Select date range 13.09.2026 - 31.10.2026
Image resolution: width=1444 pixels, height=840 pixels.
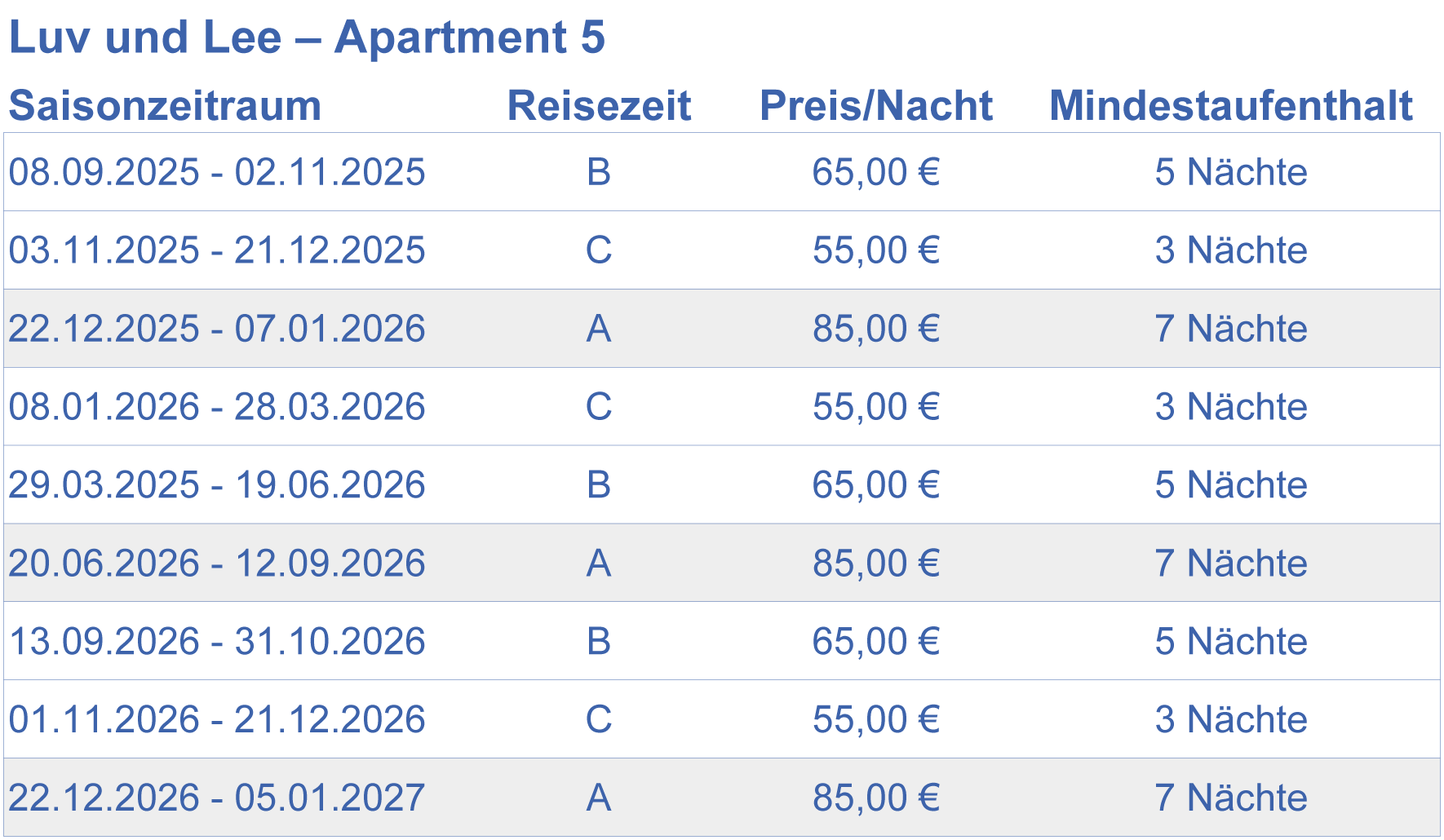217,642
